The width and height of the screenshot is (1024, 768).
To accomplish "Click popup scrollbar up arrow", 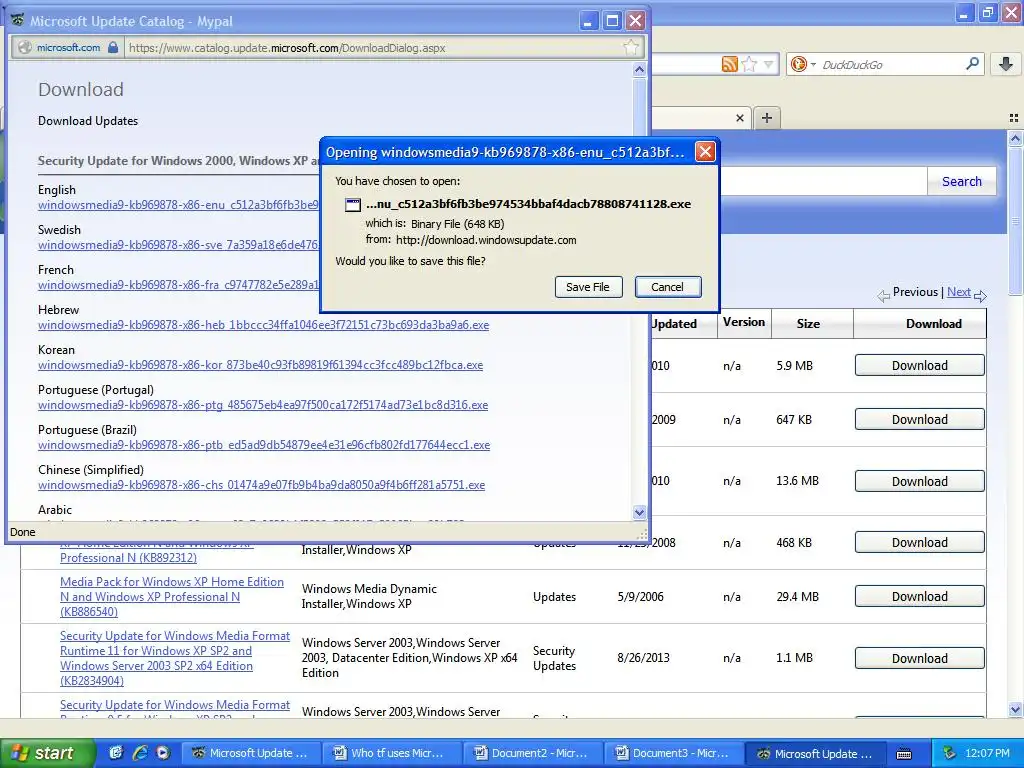I will click(639, 69).
